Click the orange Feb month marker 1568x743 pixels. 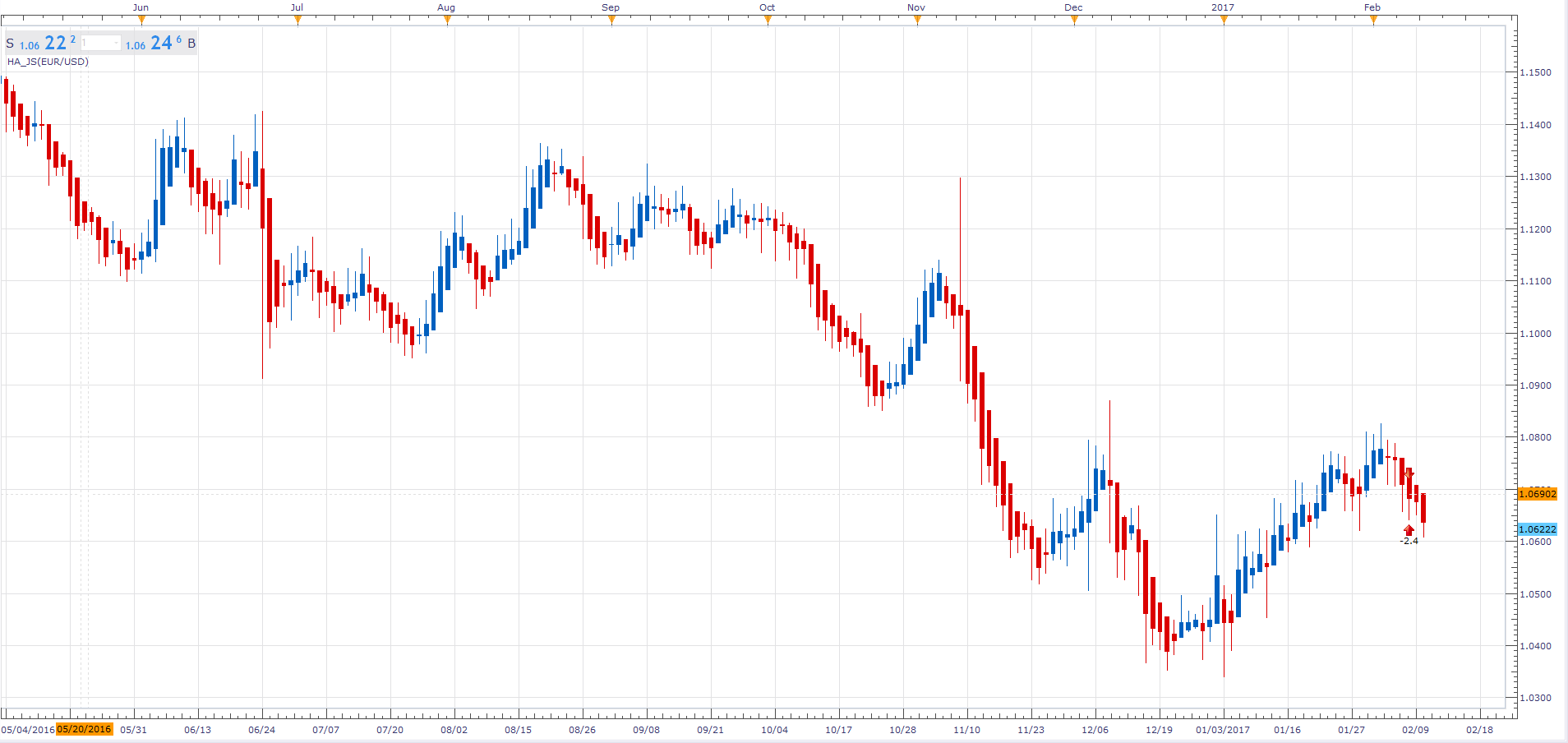(1373, 20)
